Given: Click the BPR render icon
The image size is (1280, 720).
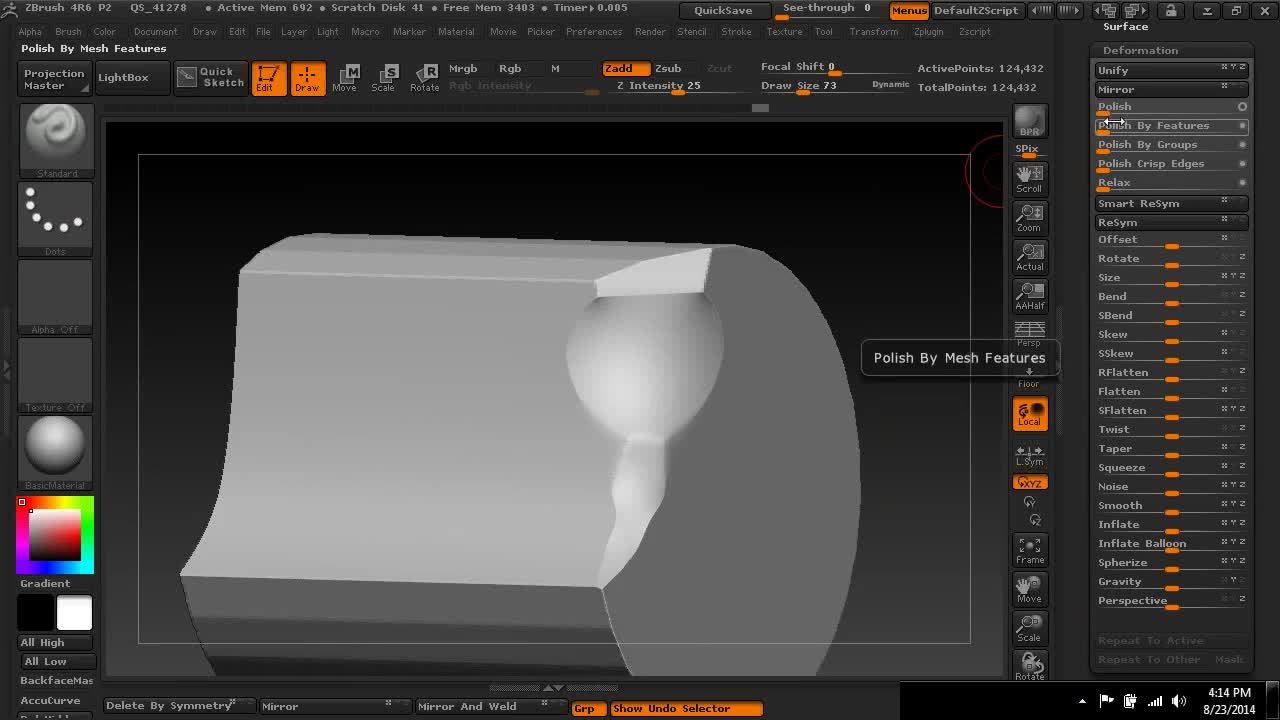Looking at the screenshot, I should (x=1030, y=121).
